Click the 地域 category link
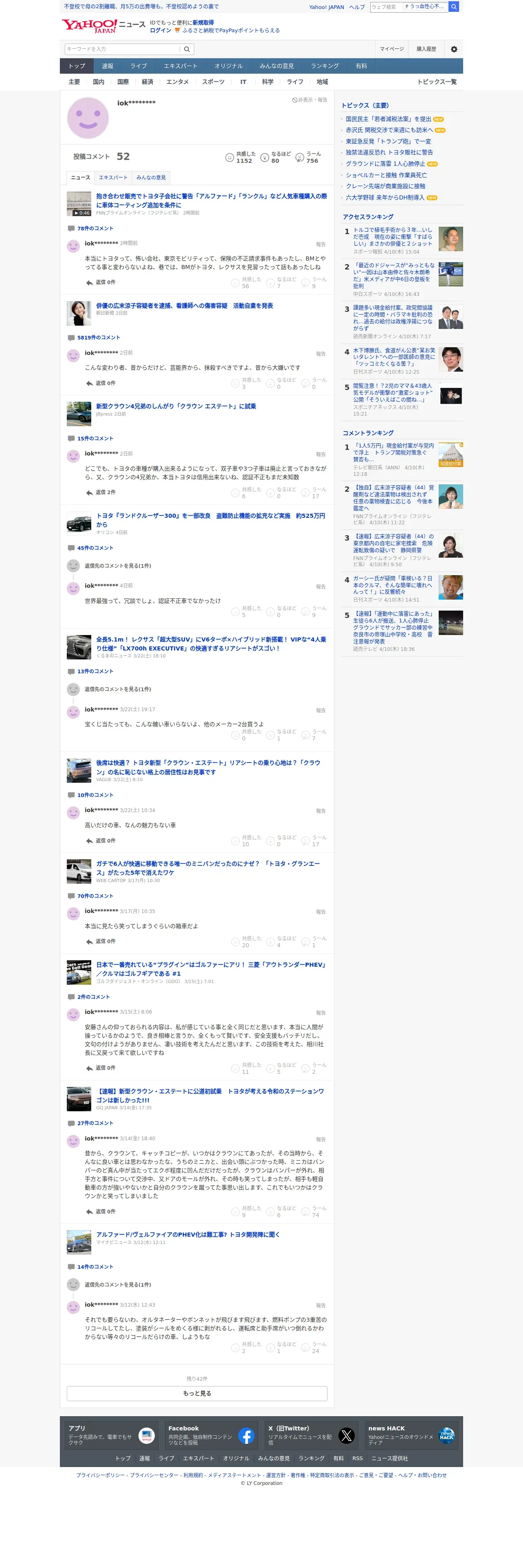The height and width of the screenshot is (1568, 523). pos(322,82)
